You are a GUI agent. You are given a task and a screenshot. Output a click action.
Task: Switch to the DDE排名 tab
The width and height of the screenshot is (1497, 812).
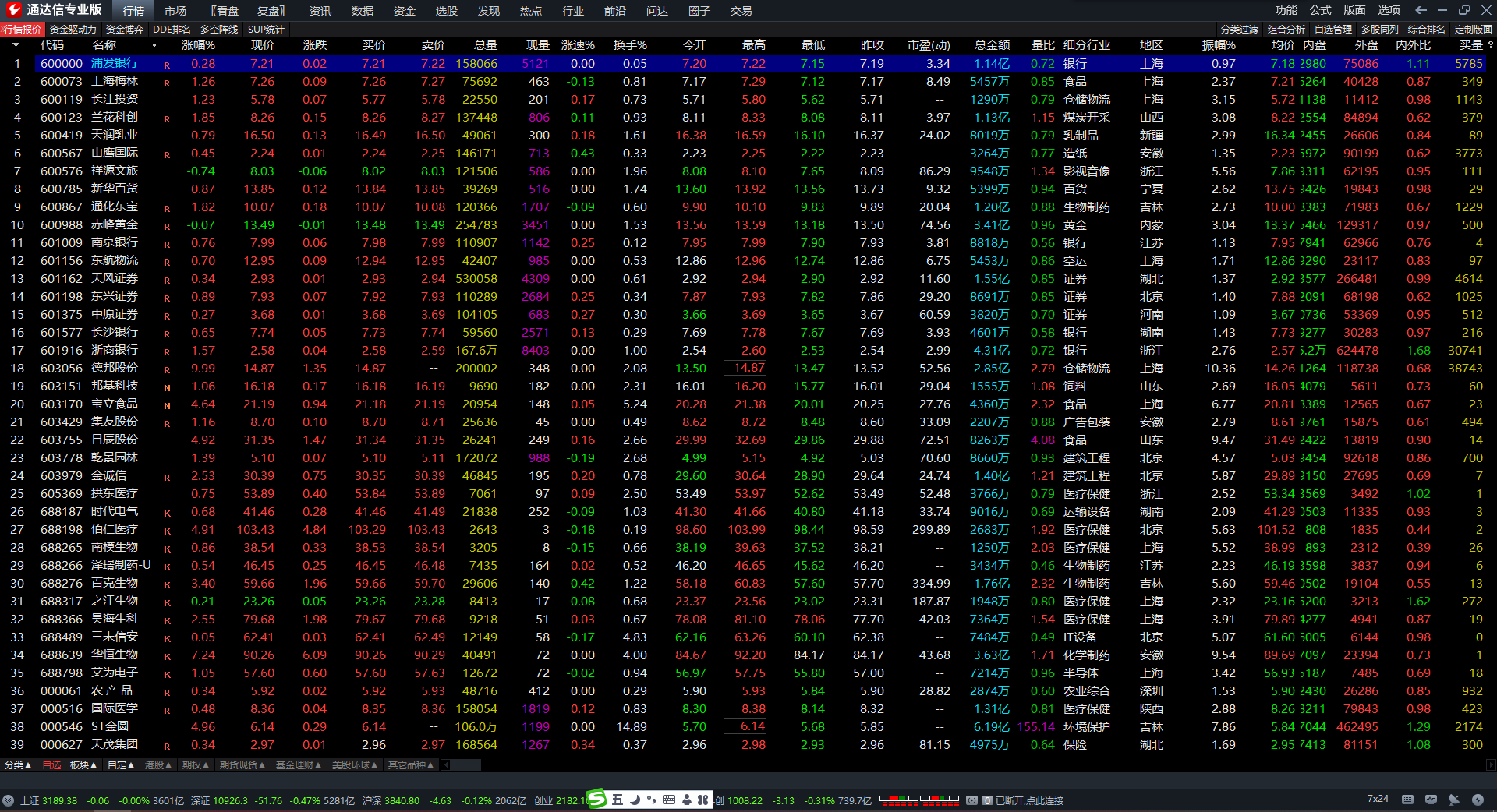tap(172, 30)
